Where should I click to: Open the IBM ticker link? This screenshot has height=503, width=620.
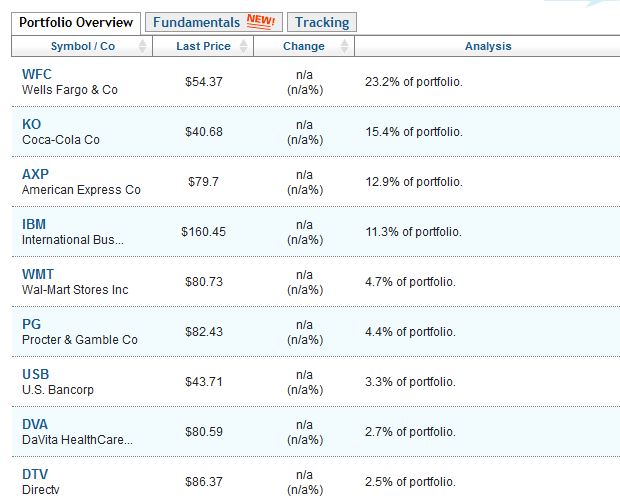[x=34, y=224]
